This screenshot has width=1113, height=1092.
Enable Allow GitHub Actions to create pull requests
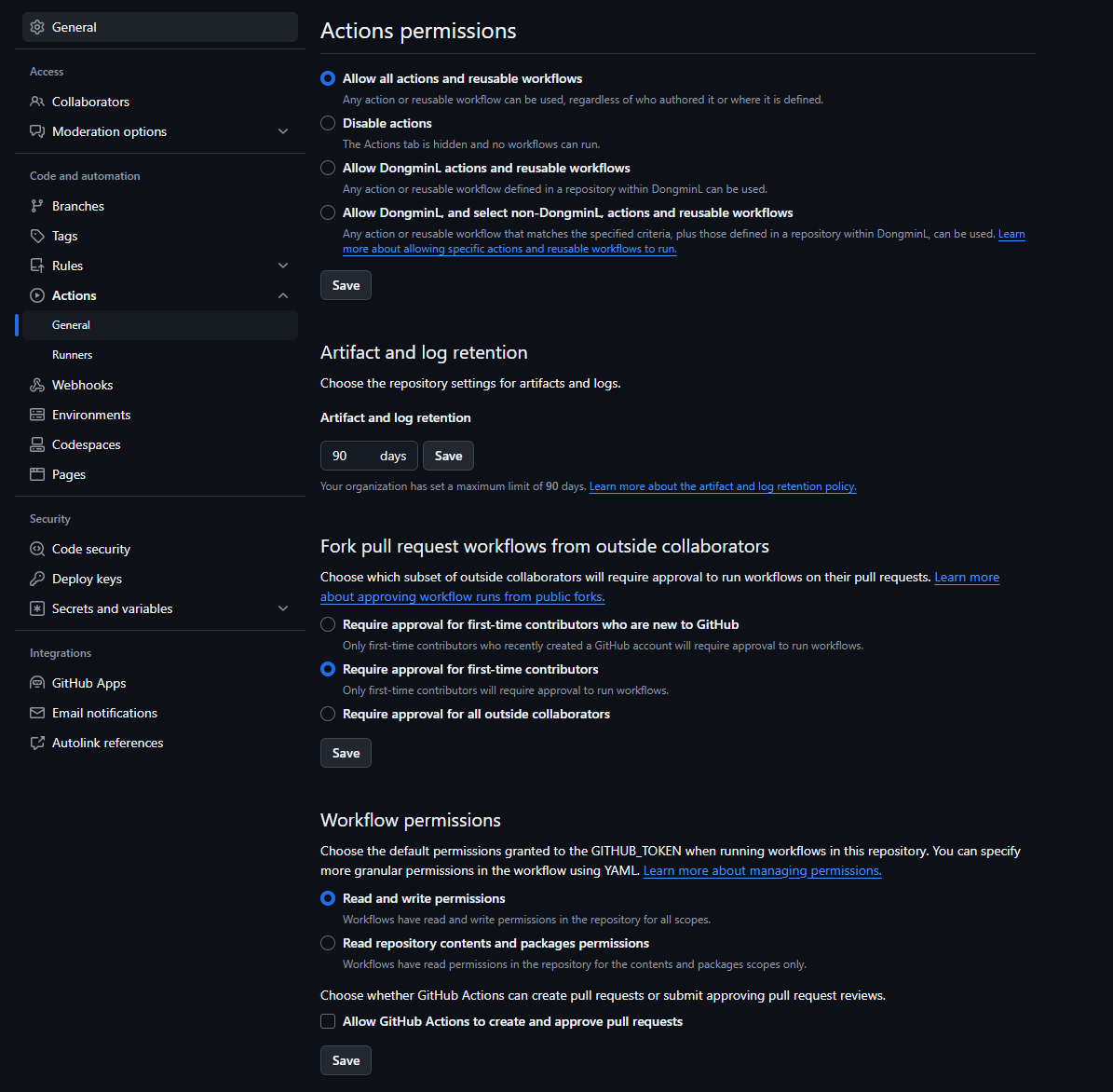[x=328, y=1021]
